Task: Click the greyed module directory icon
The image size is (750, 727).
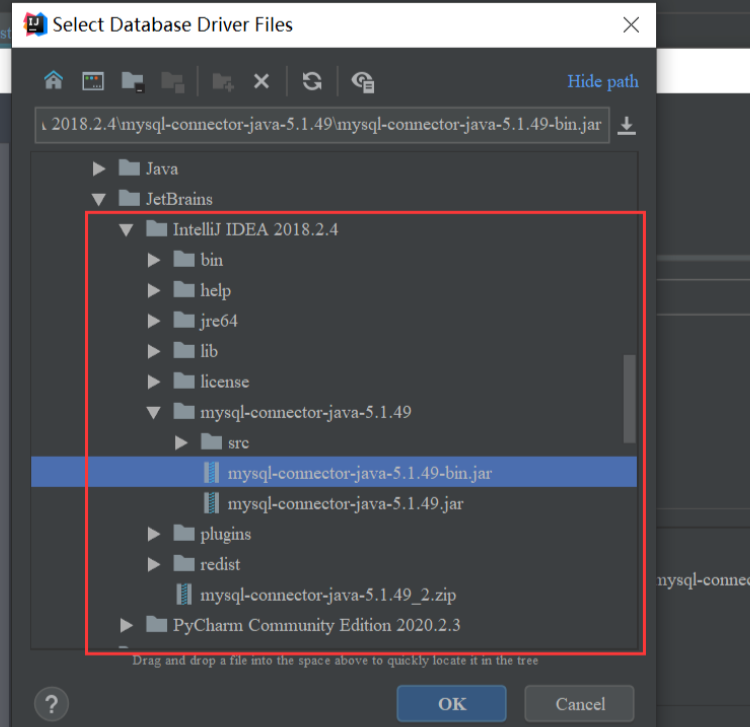Action: [173, 82]
